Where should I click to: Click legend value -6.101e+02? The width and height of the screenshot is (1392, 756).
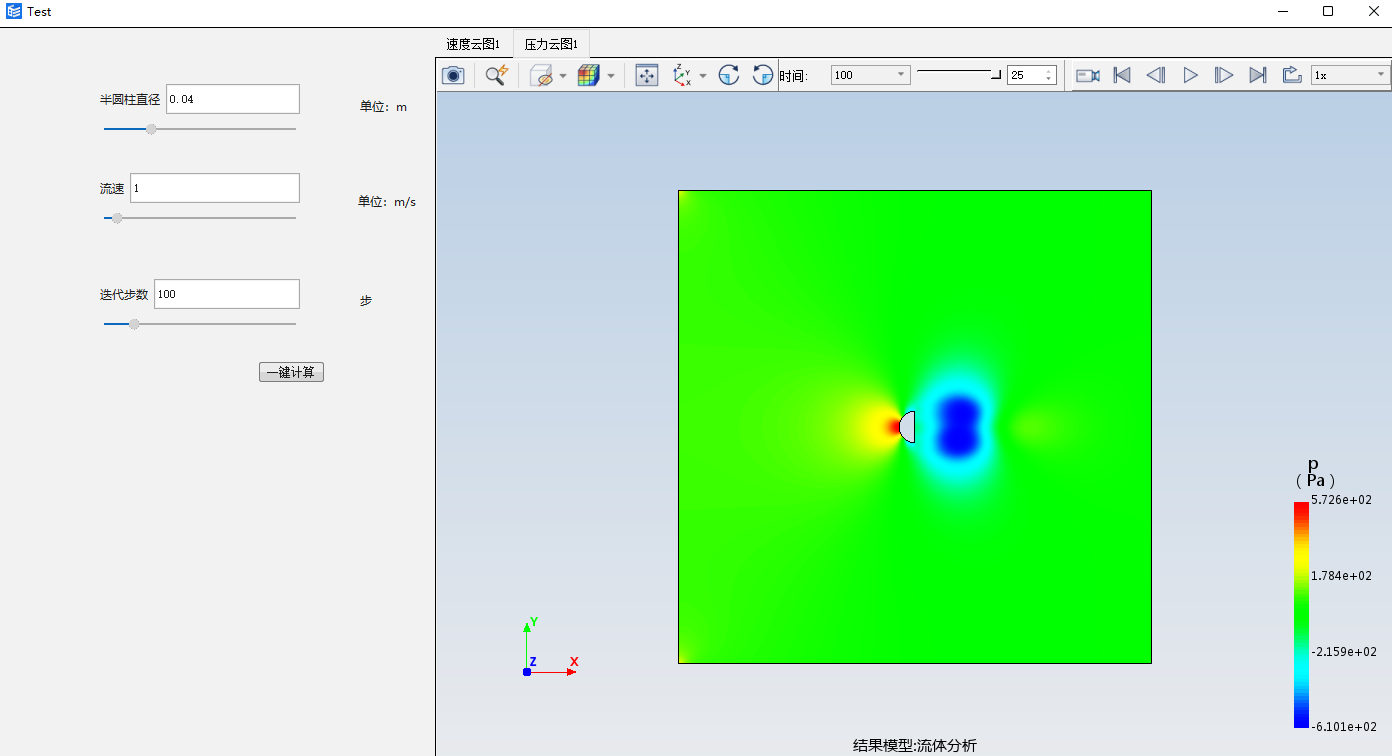tap(1344, 727)
